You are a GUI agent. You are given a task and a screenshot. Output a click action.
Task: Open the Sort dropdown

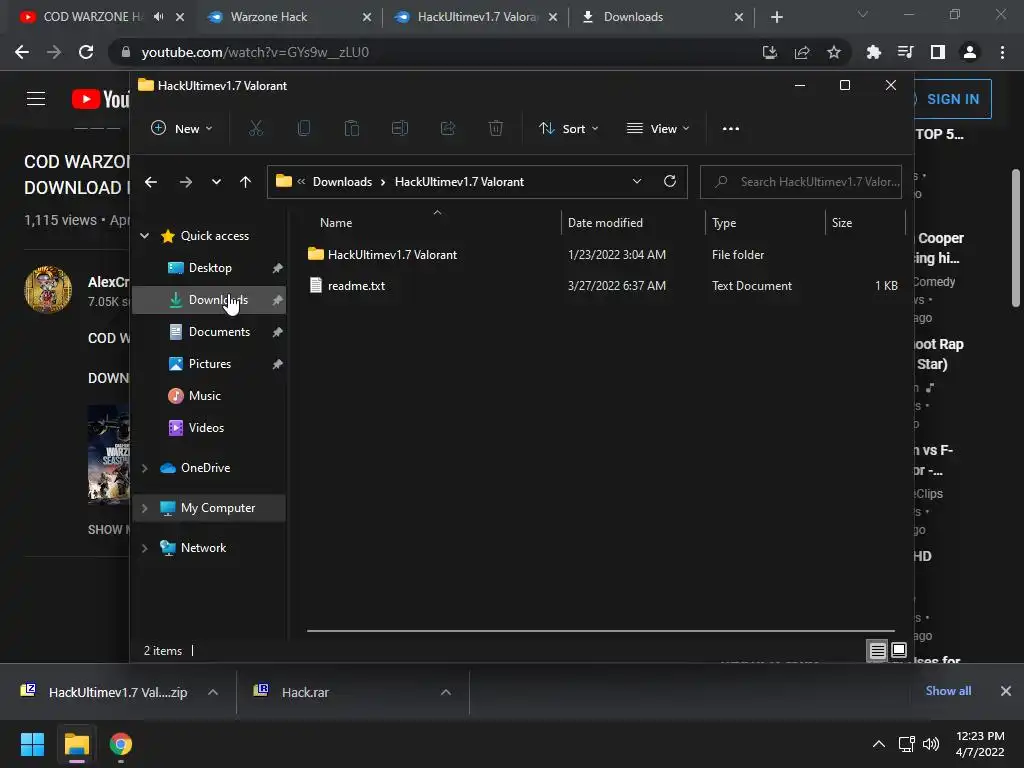(569, 129)
